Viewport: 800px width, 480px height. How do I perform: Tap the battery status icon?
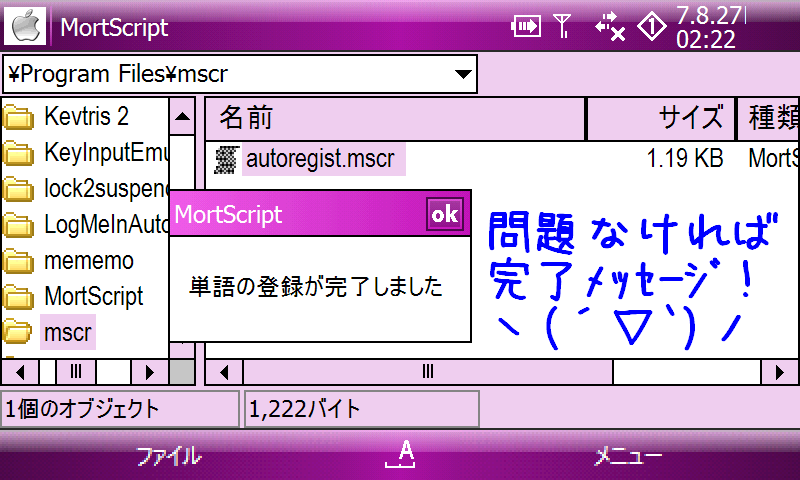pos(526,26)
